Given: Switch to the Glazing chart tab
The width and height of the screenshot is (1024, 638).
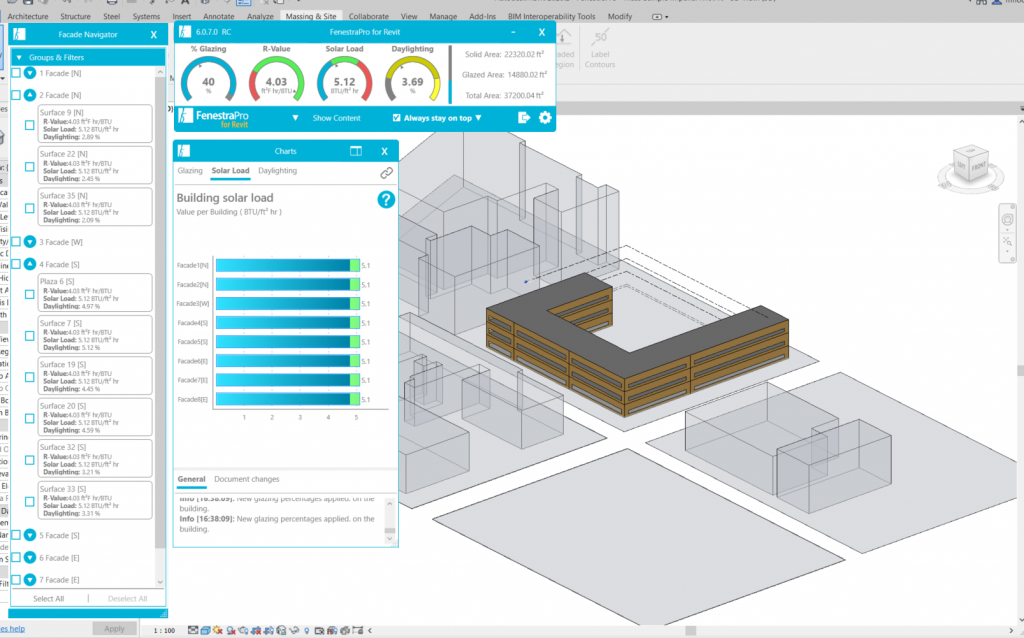Looking at the screenshot, I should 190,171.
